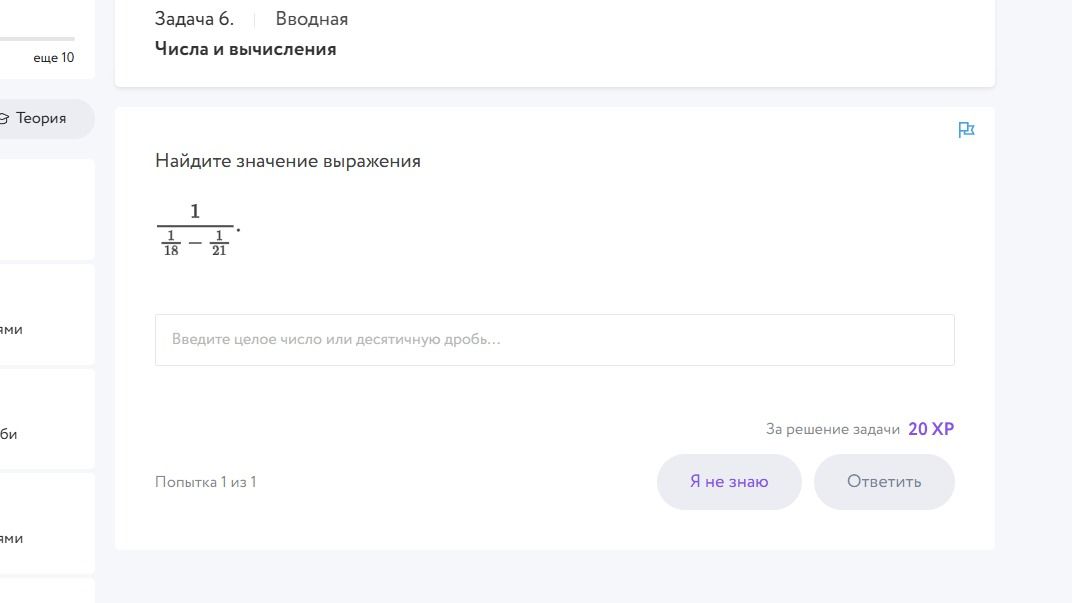1072x603 pixels.
Task: Click the flag report icon on task card
Action: tap(966, 129)
